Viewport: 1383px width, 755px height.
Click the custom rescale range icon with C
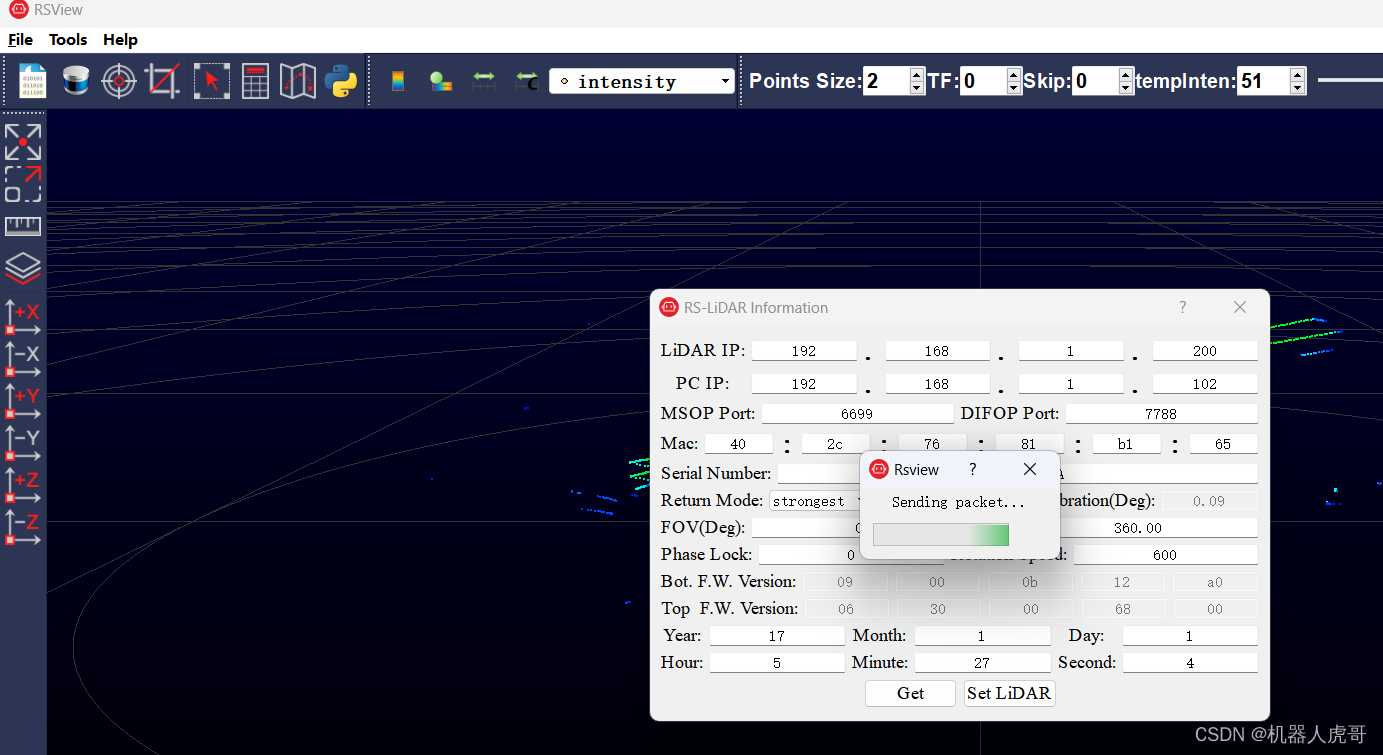click(x=526, y=81)
